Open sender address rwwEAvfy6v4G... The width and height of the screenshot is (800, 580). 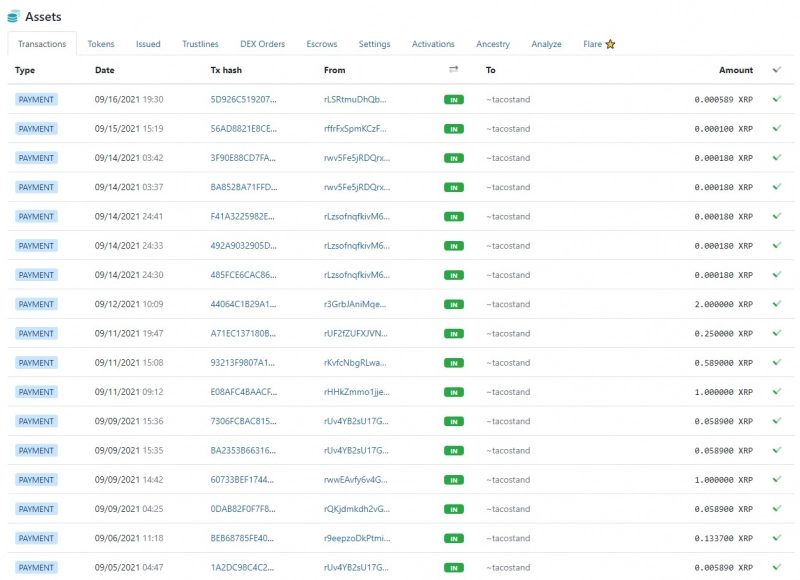click(x=355, y=480)
